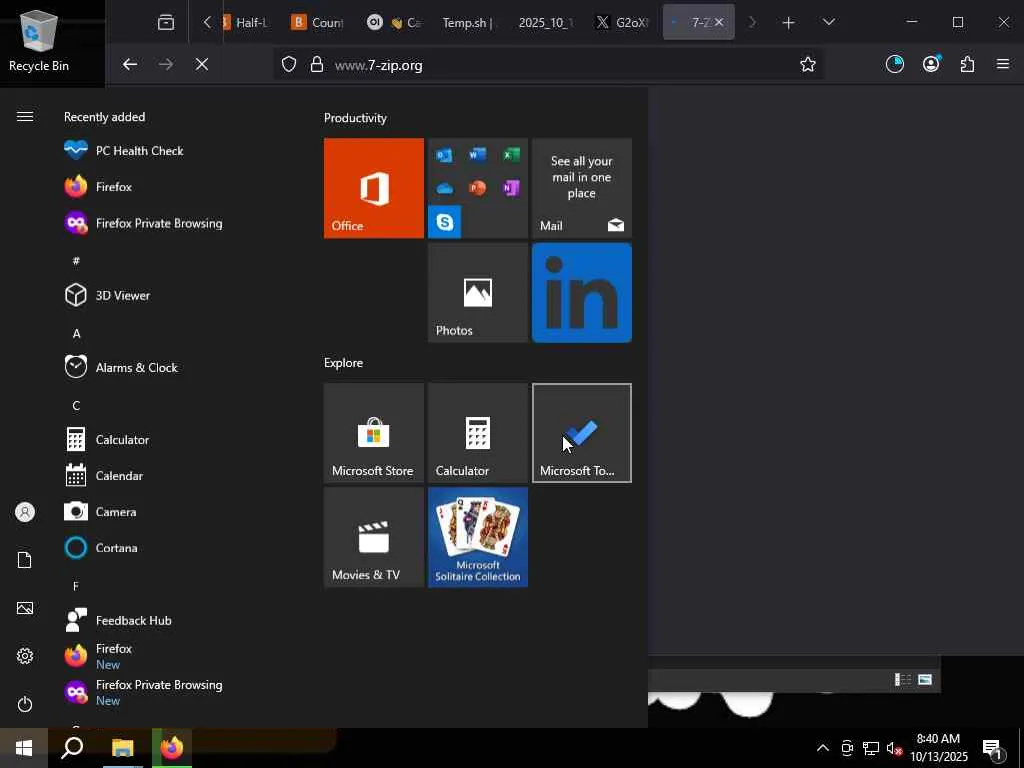This screenshot has height=768, width=1024.
Task: Click the clock showing 8:40 AM
Action: point(938,748)
